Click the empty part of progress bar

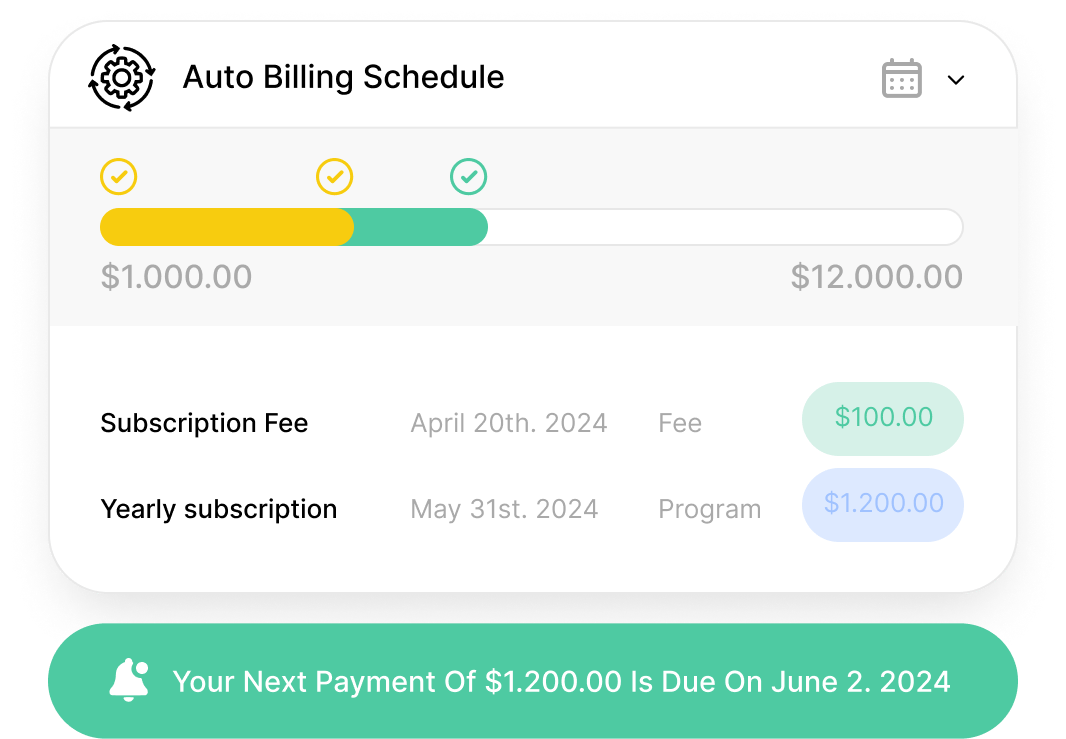coord(724,227)
